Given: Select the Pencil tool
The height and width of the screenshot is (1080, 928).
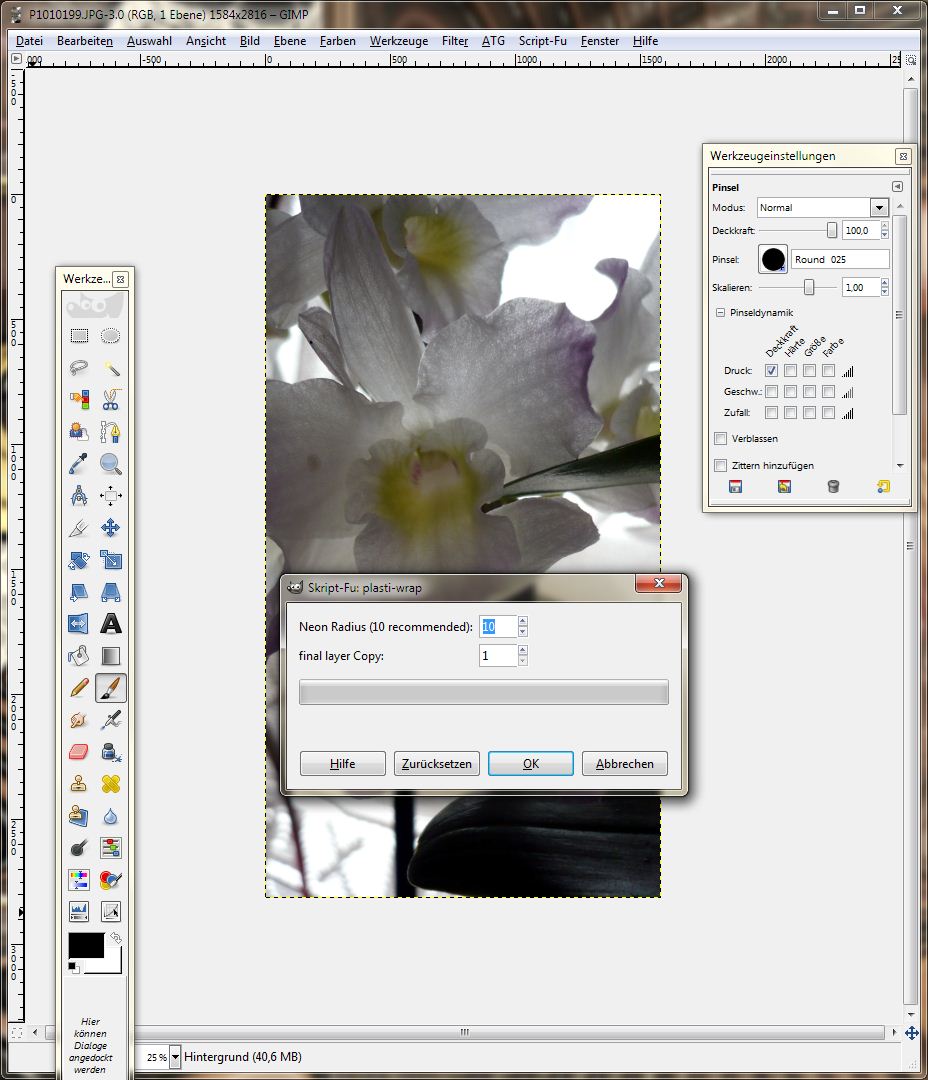Looking at the screenshot, I should 79,688.
